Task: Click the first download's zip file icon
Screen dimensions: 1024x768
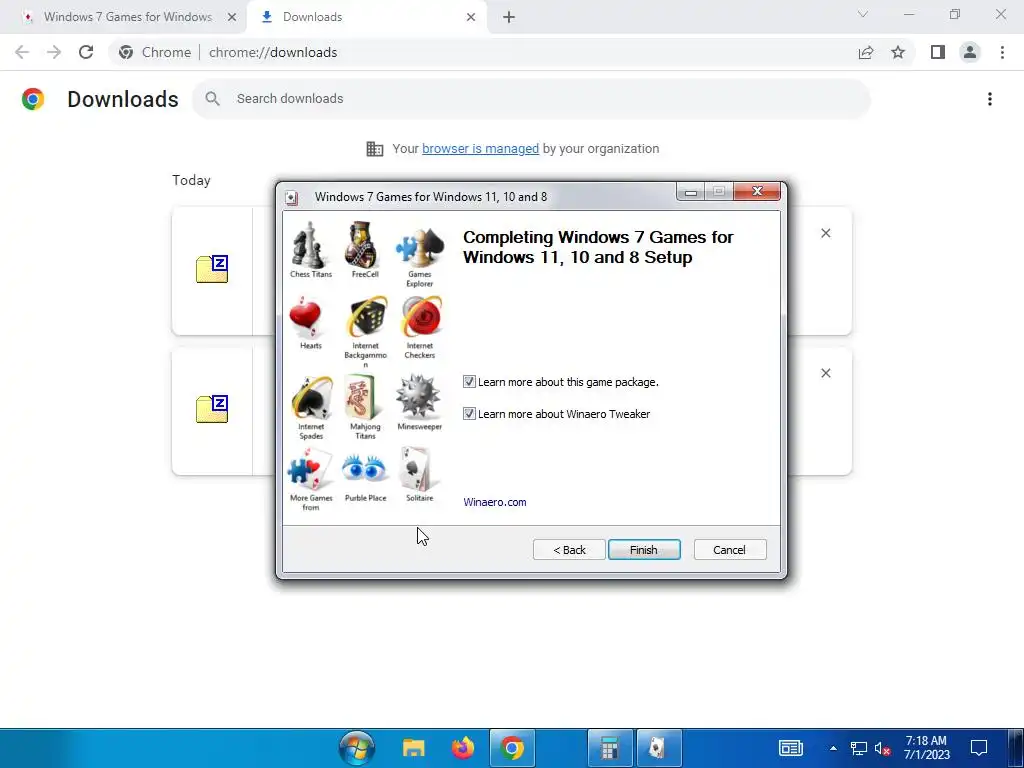Action: pyautogui.click(x=212, y=269)
